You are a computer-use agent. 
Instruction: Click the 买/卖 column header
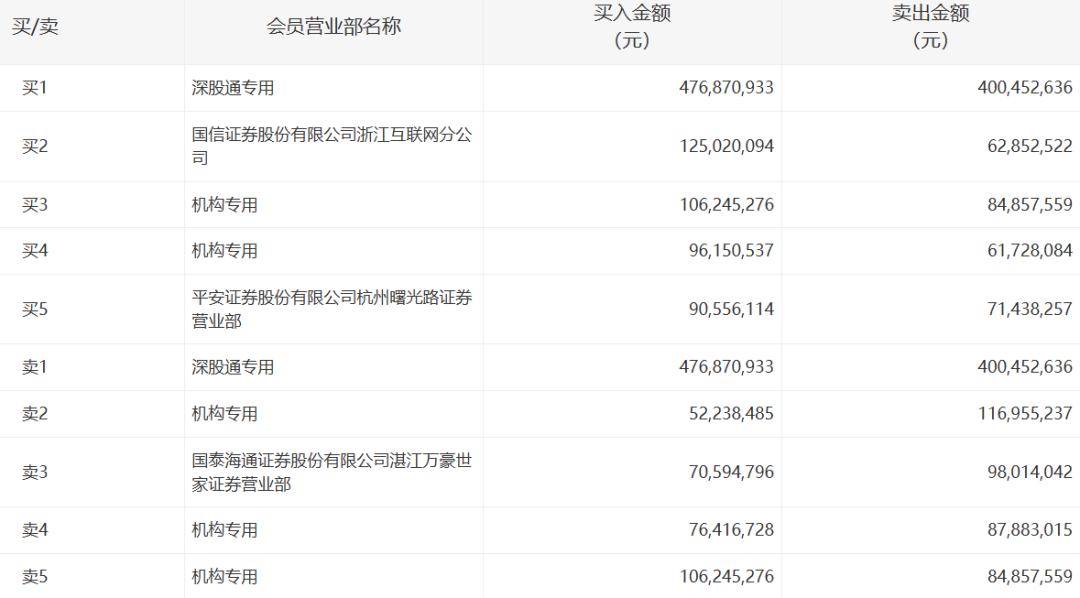(x=35, y=27)
